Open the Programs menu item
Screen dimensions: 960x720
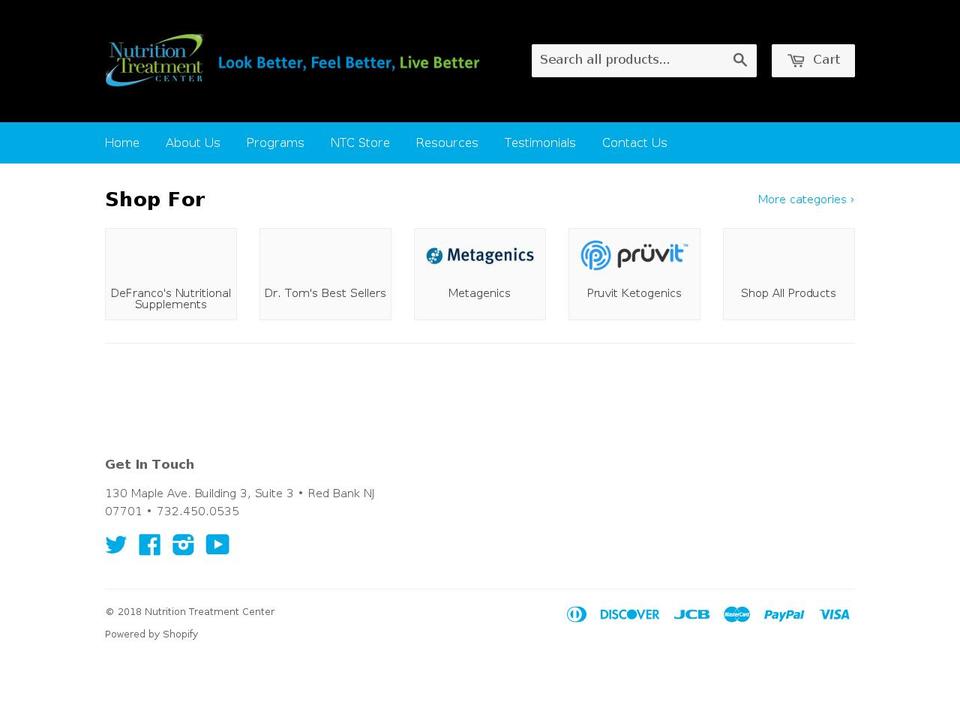[275, 143]
